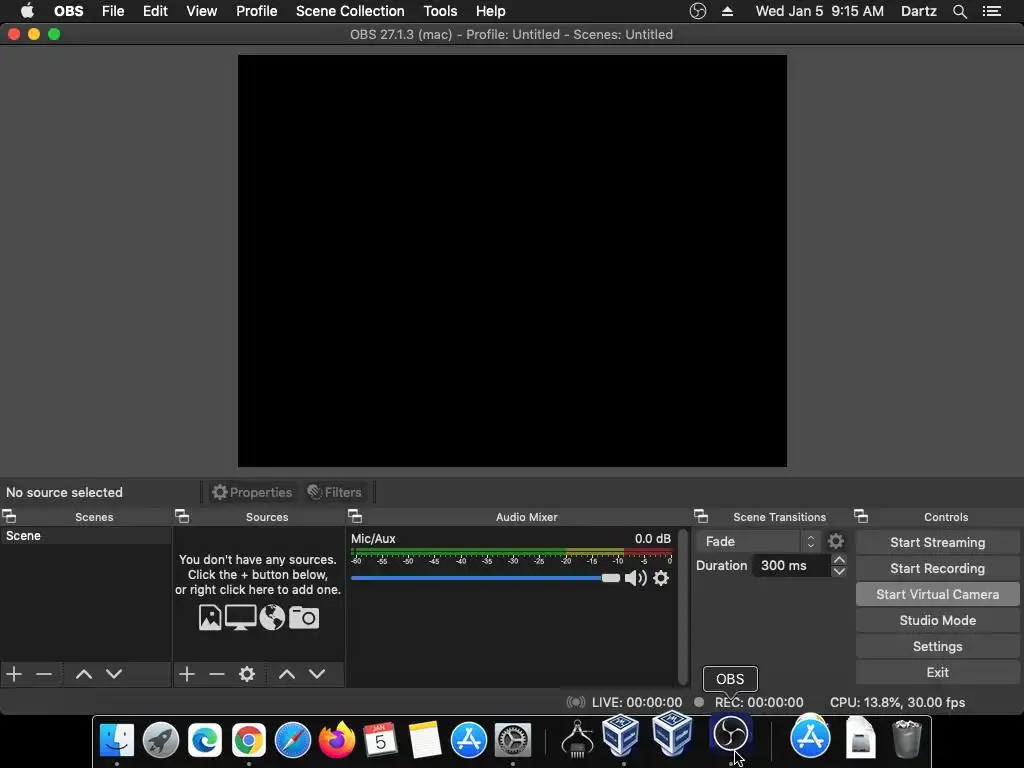The width and height of the screenshot is (1024, 768).
Task: Click the OBS icon in the Dock
Action: coord(730,734)
